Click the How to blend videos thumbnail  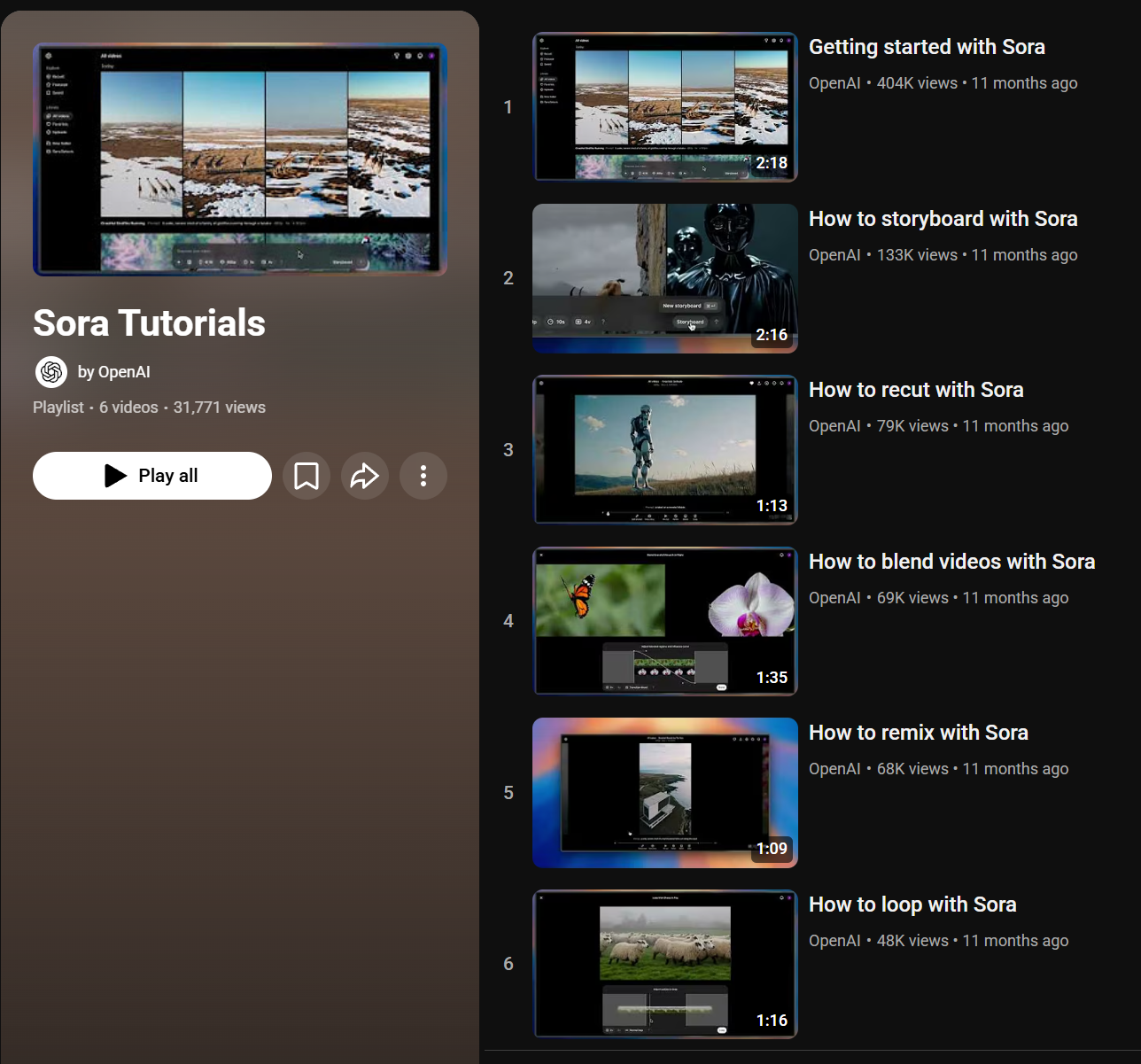pyautogui.click(x=664, y=621)
